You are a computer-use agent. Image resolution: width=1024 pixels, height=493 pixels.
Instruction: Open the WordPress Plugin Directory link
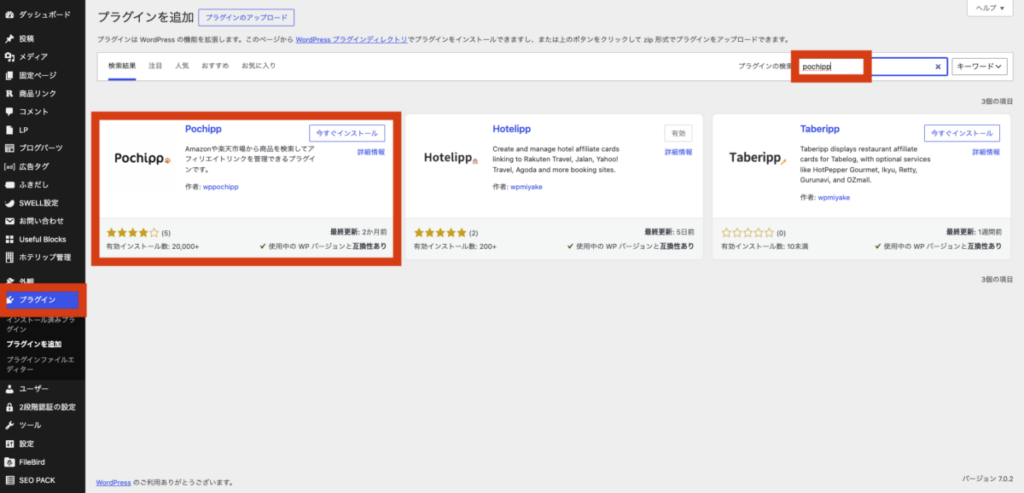click(351, 39)
